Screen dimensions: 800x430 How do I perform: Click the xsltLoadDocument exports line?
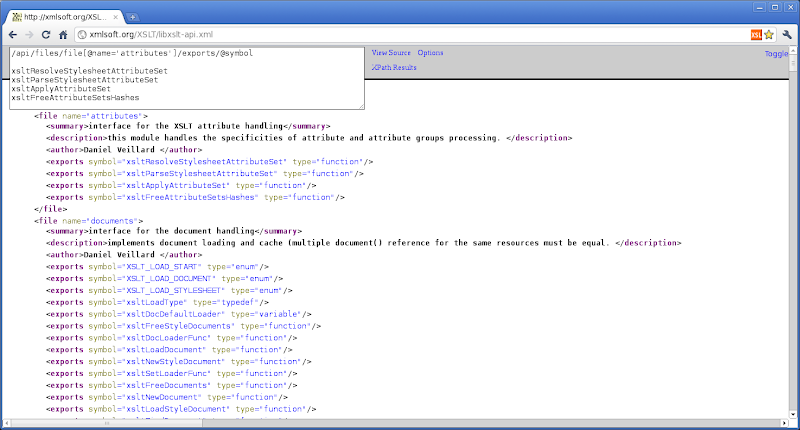169,349
